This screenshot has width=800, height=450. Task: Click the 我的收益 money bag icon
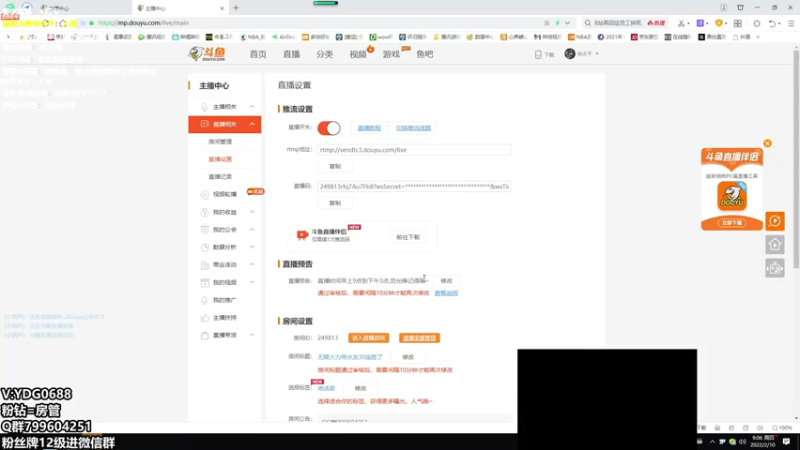pos(205,212)
